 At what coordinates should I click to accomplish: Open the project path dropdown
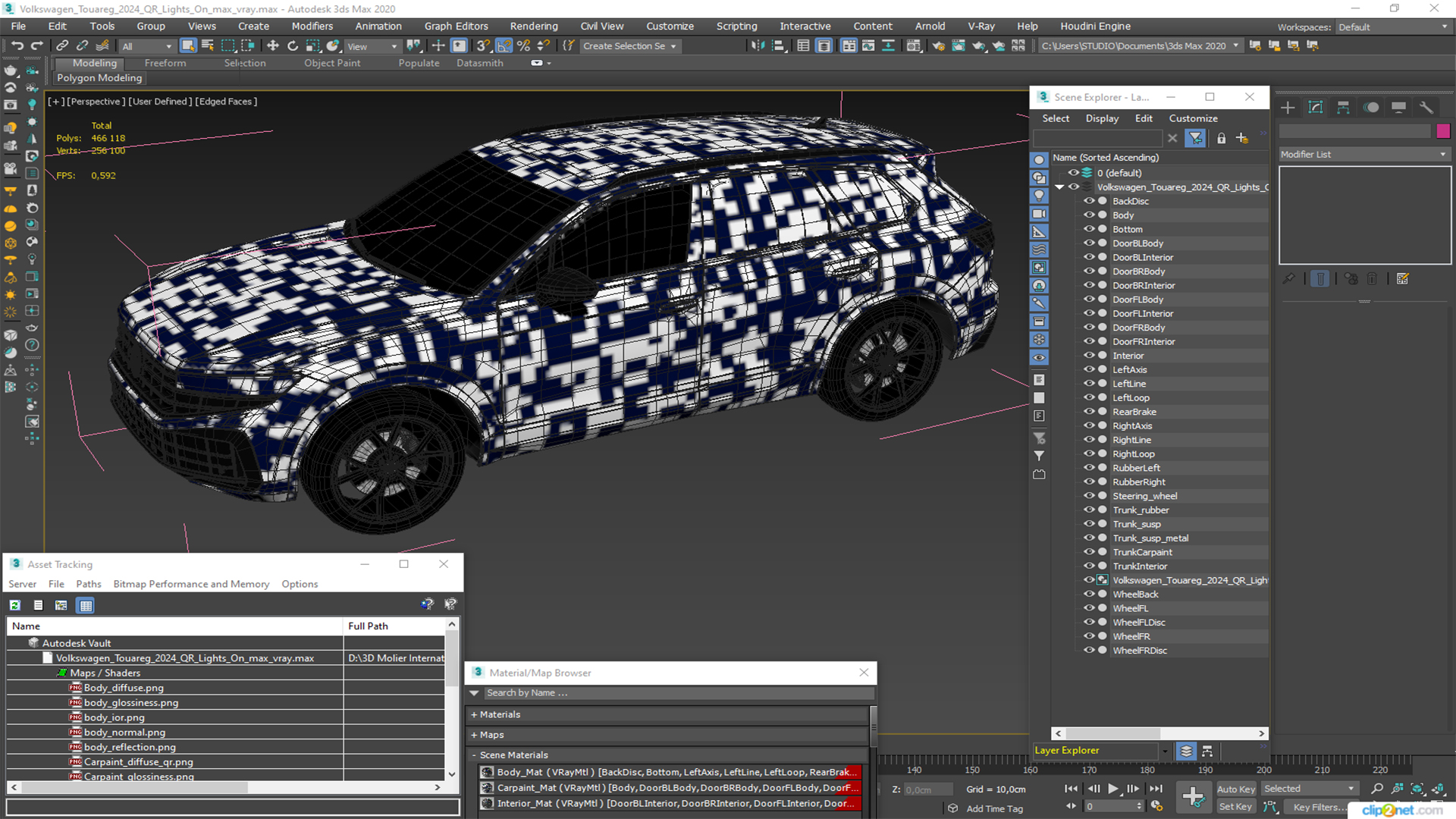click(1141, 46)
